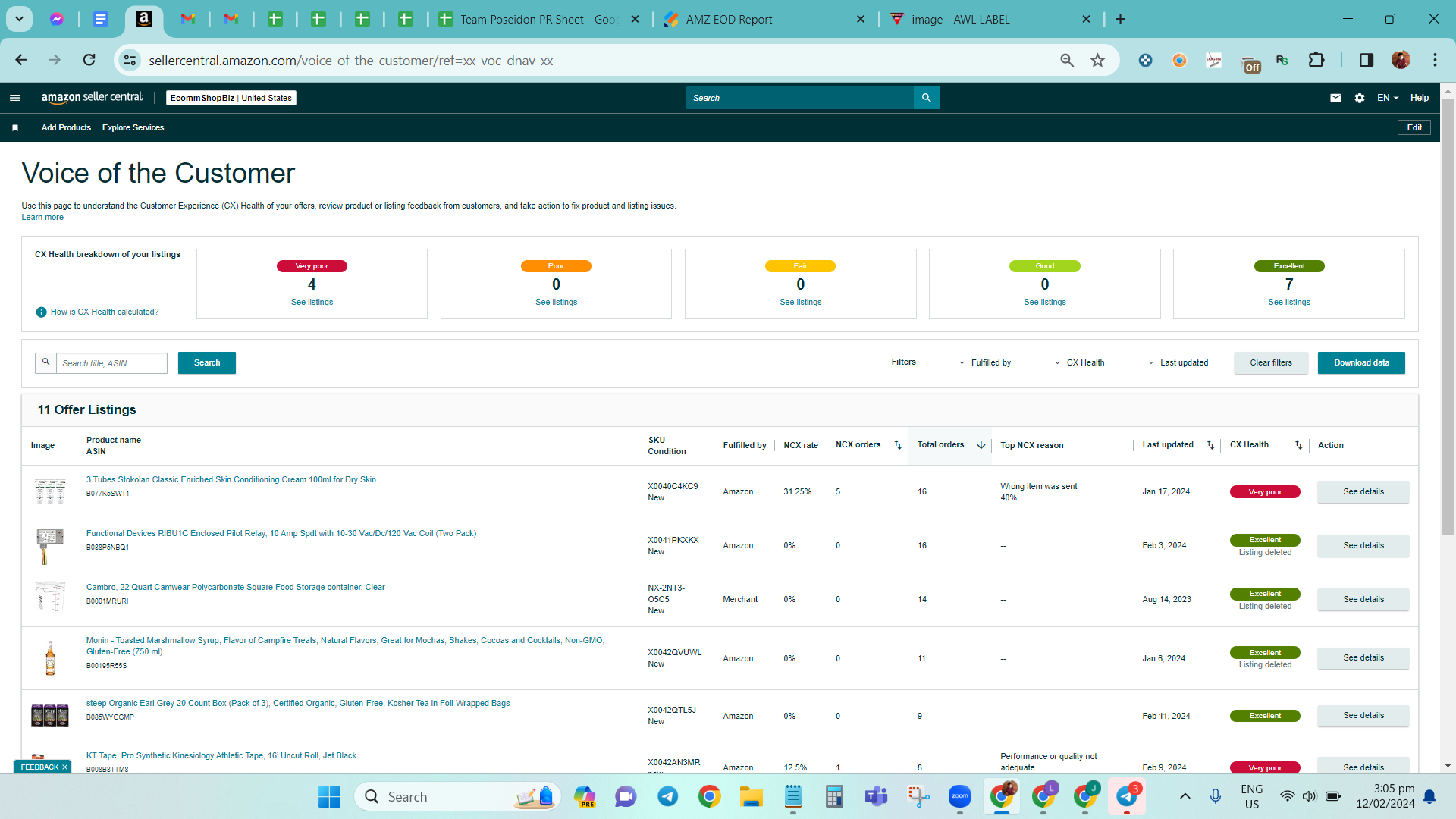The image size is (1456, 819).
Task: Open a new browser tab
Action: [1120, 19]
